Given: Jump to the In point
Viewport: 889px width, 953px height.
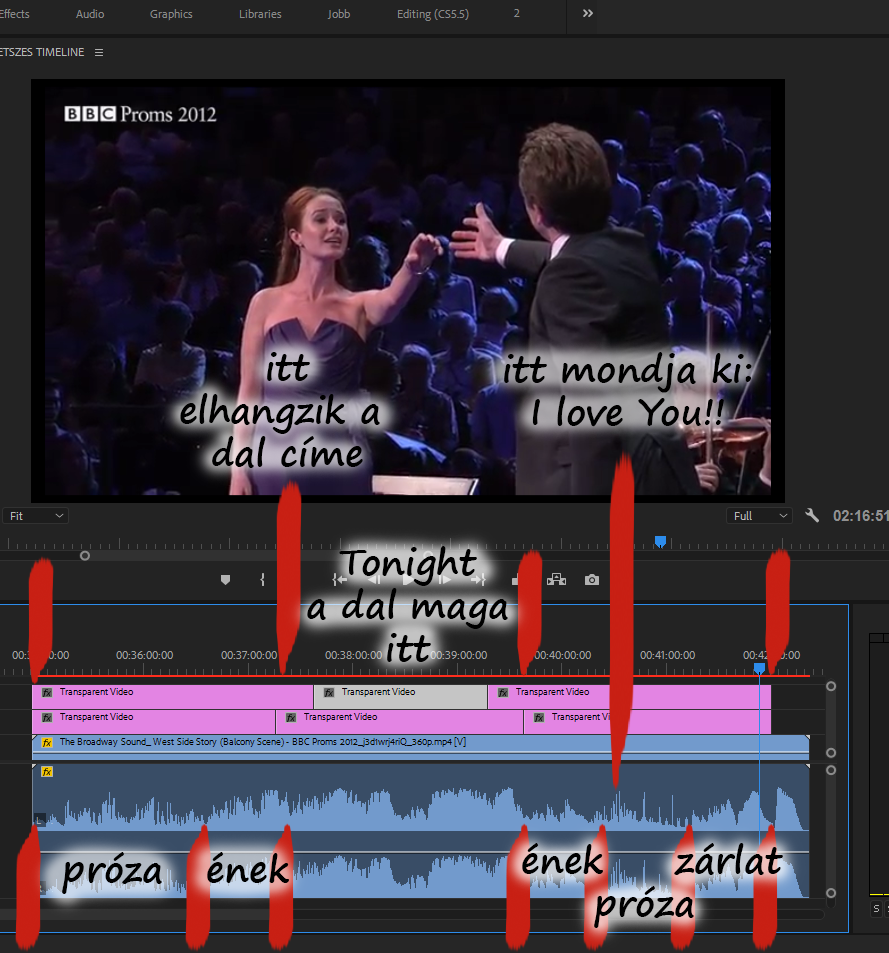Looking at the screenshot, I should (339, 580).
